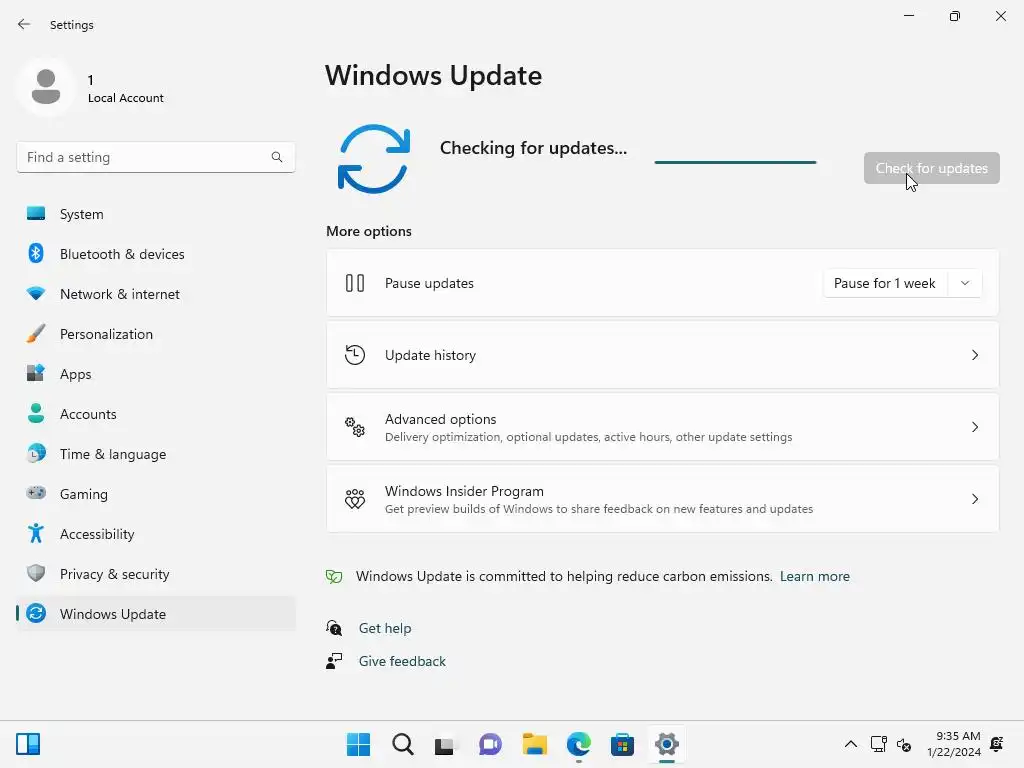Click the checking updates progress bar
This screenshot has height=768, width=1024.
point(735,162)
